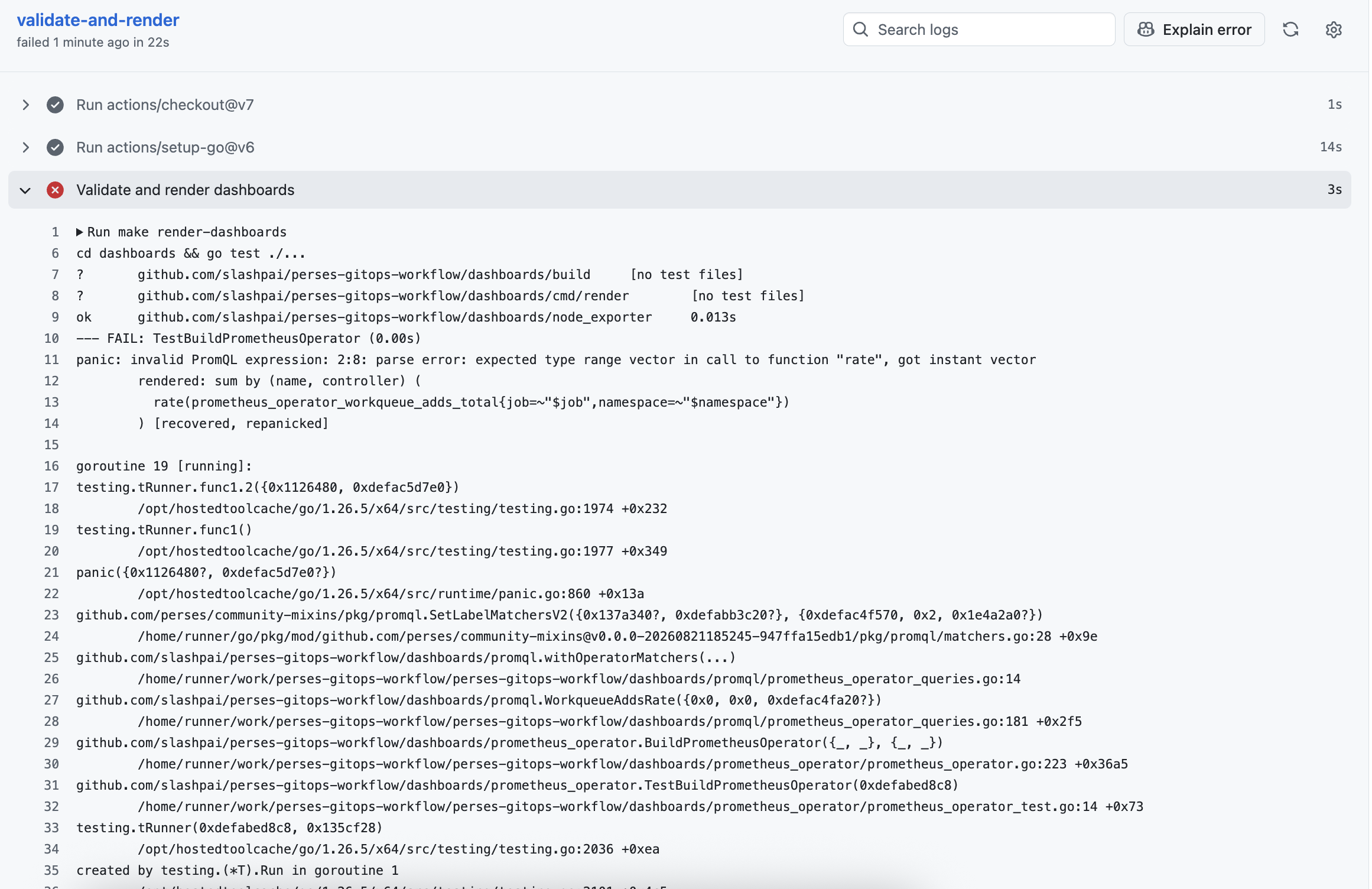Click the 1s duration of checkout step
1372x889 pixels.
pos(1335,105)
